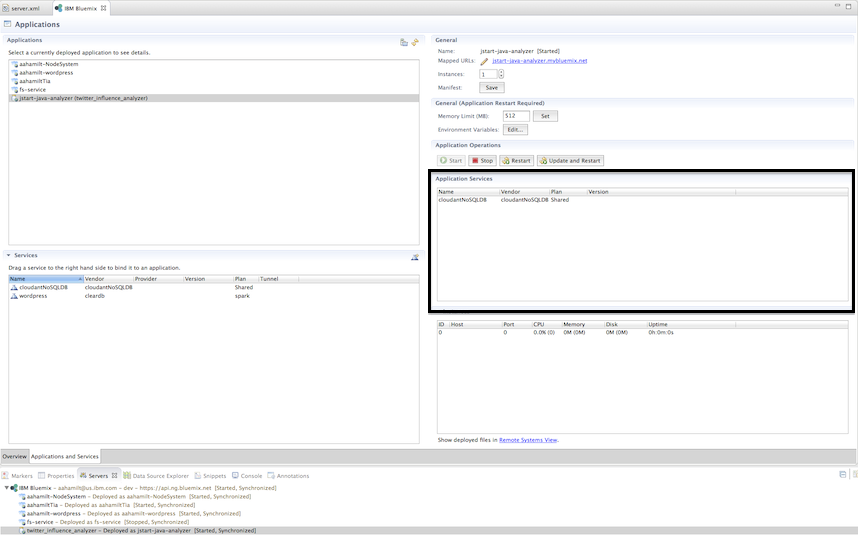
Task: Click Update and Restart button
Action: coord(570,161)
